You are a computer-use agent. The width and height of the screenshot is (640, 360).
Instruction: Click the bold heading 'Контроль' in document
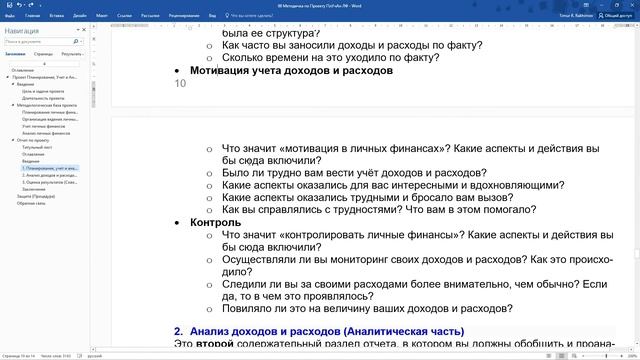click(x=216, y=222)
